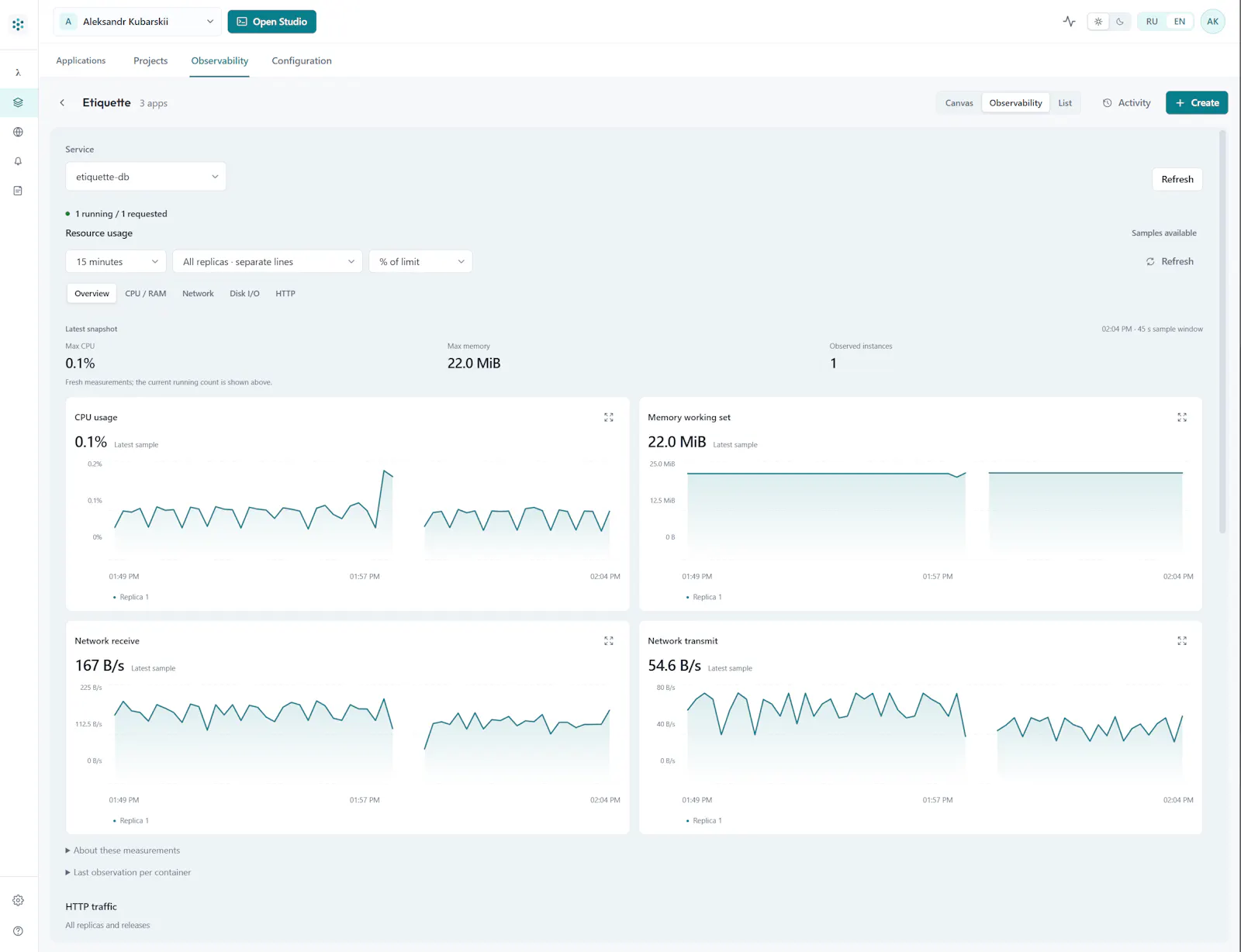
Task: Switch to light theme with sun icon
Action: pos(1098,22)
